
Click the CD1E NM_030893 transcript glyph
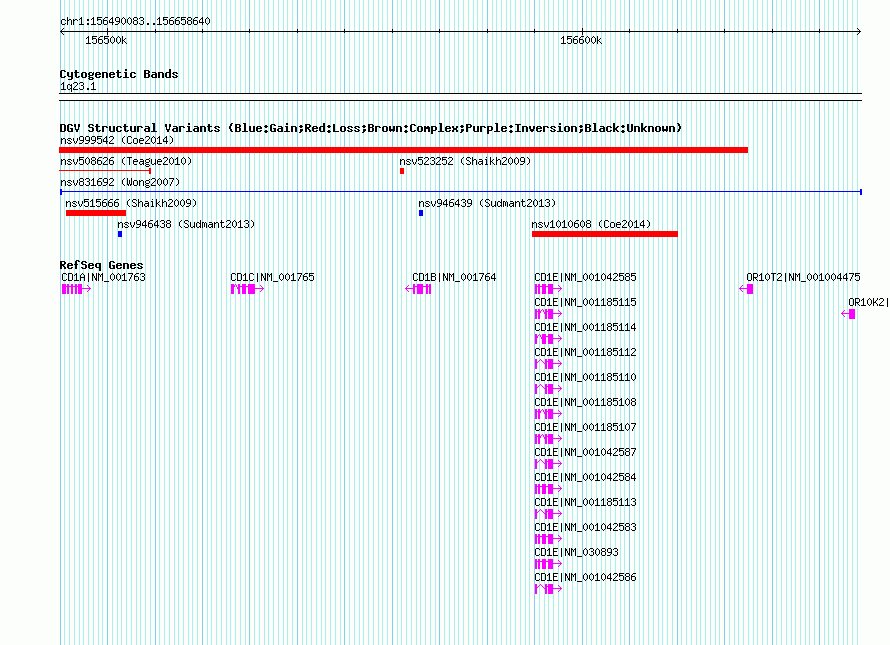click(548, 564)
